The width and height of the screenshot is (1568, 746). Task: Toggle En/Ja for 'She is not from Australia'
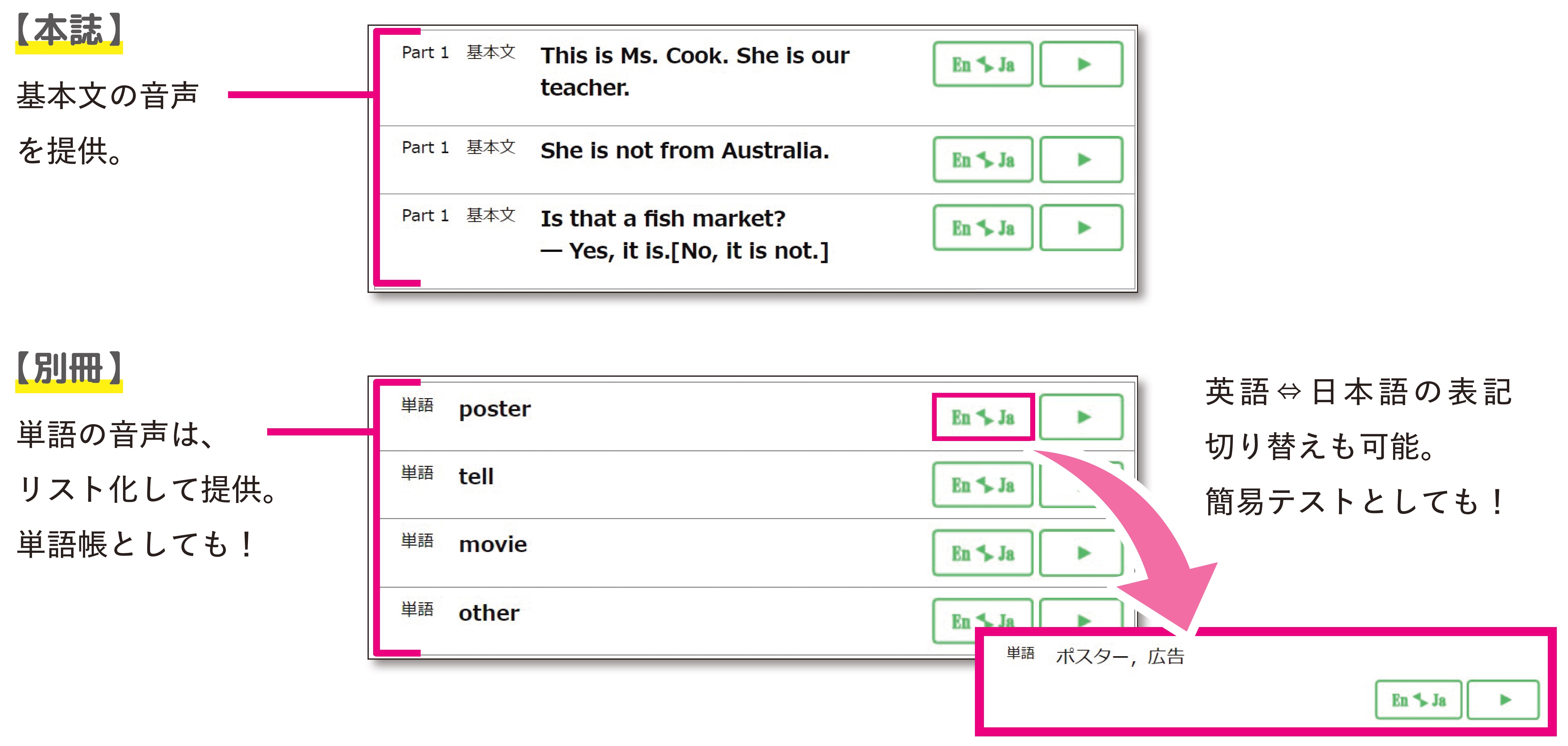982,159
